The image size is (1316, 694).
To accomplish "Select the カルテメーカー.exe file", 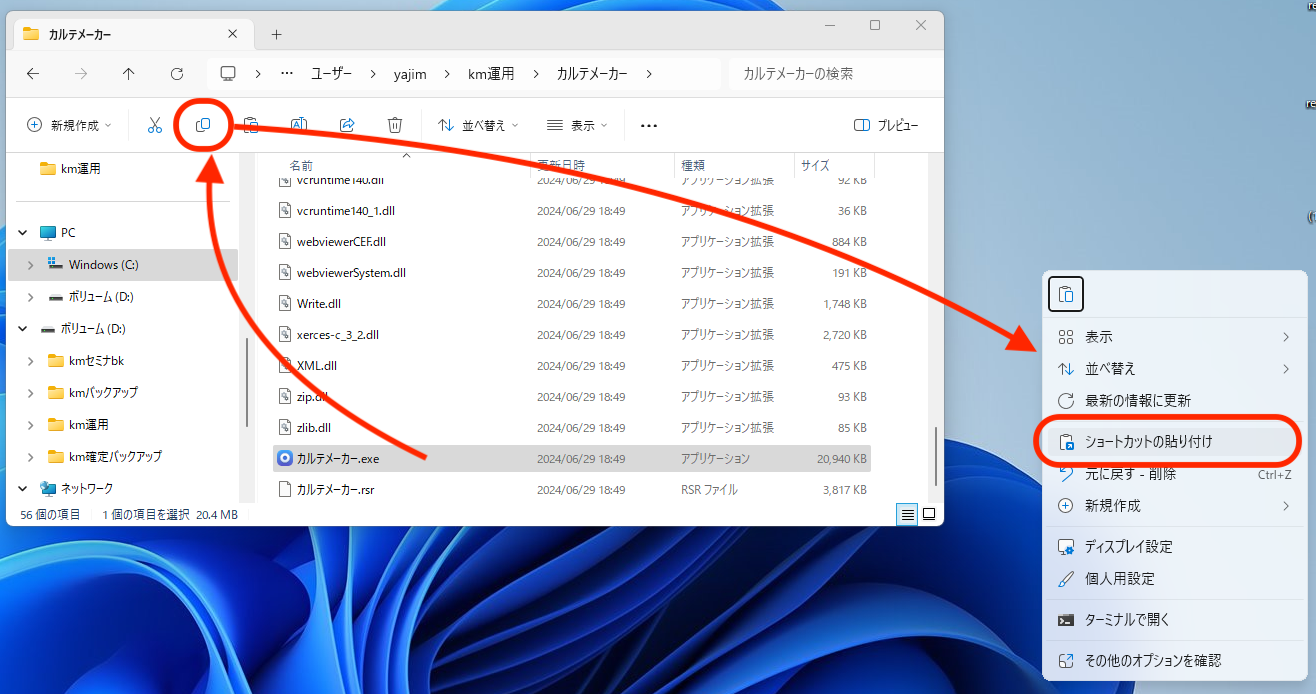I will [x=338, y=459].
